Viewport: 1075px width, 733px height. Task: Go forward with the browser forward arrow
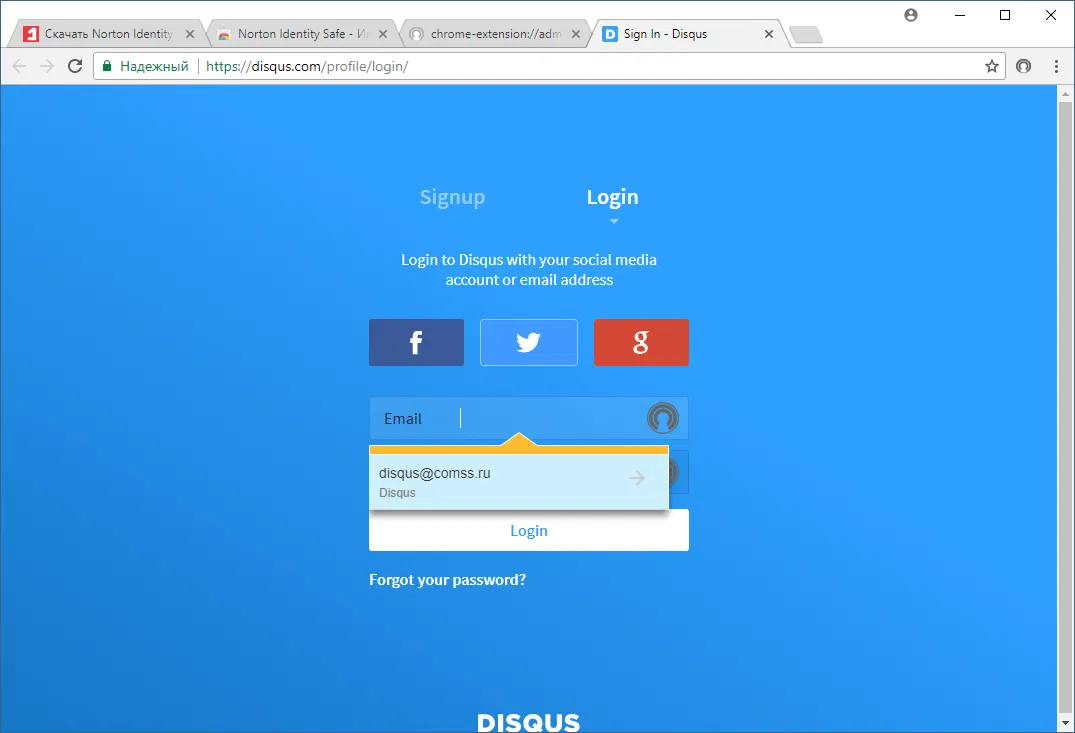47,66
